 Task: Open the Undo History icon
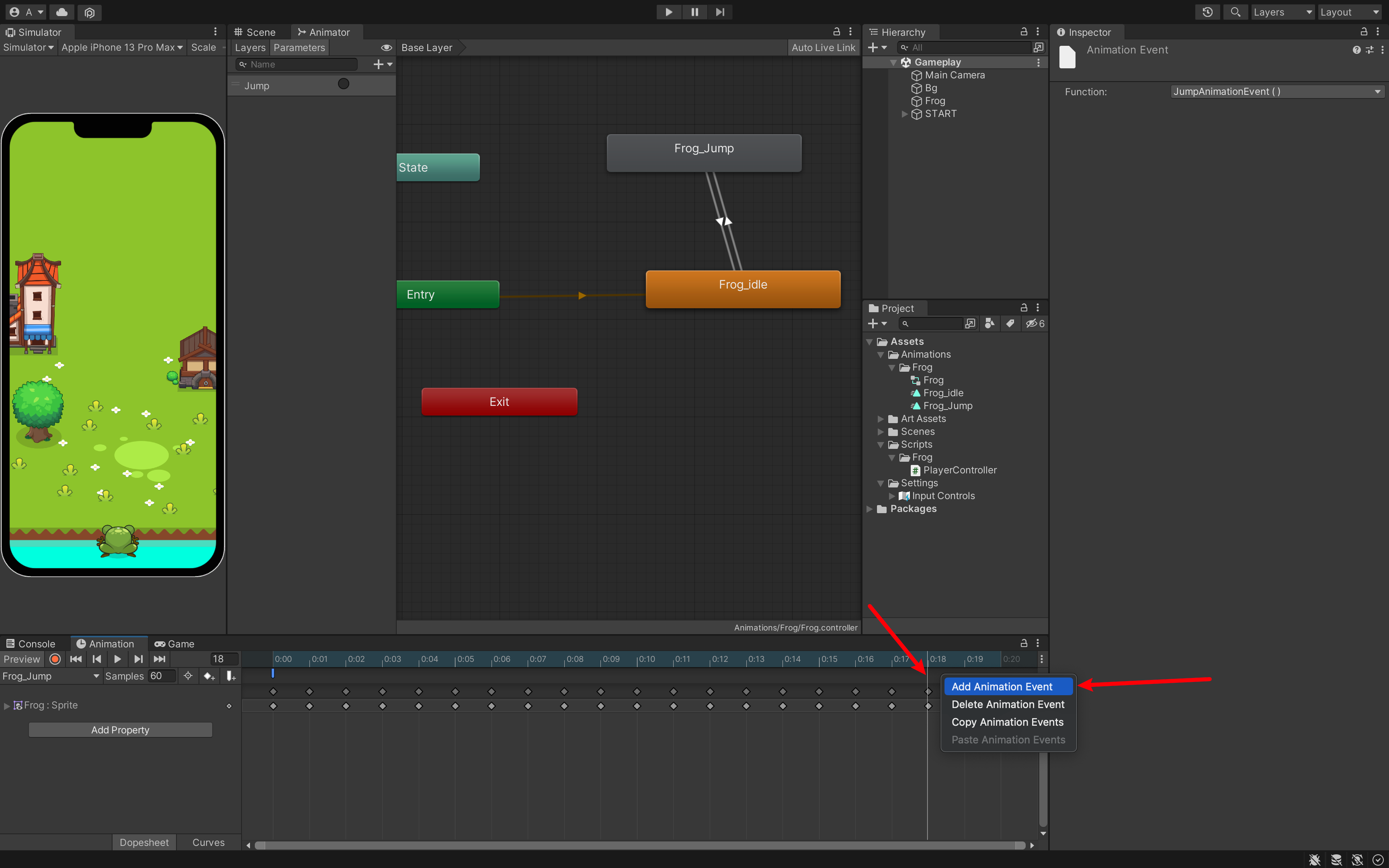[x=1208, y=12]
